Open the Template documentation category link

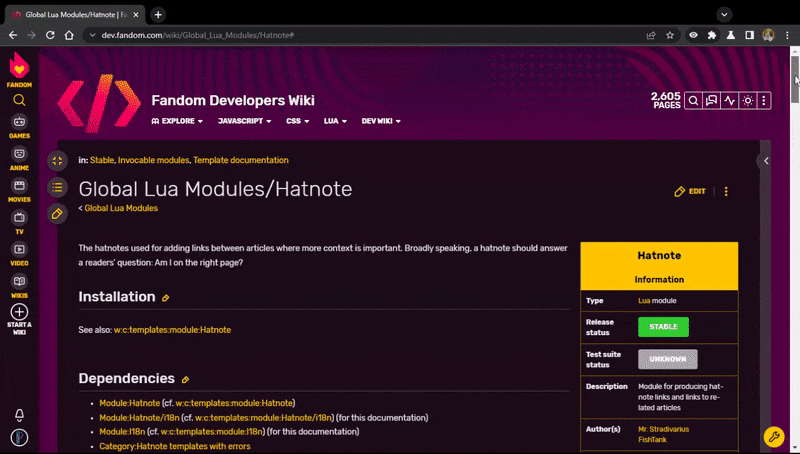[x=241, y=160]
